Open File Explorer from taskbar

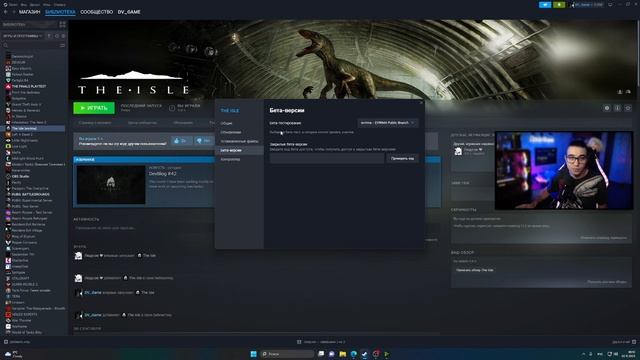(342, 353)
